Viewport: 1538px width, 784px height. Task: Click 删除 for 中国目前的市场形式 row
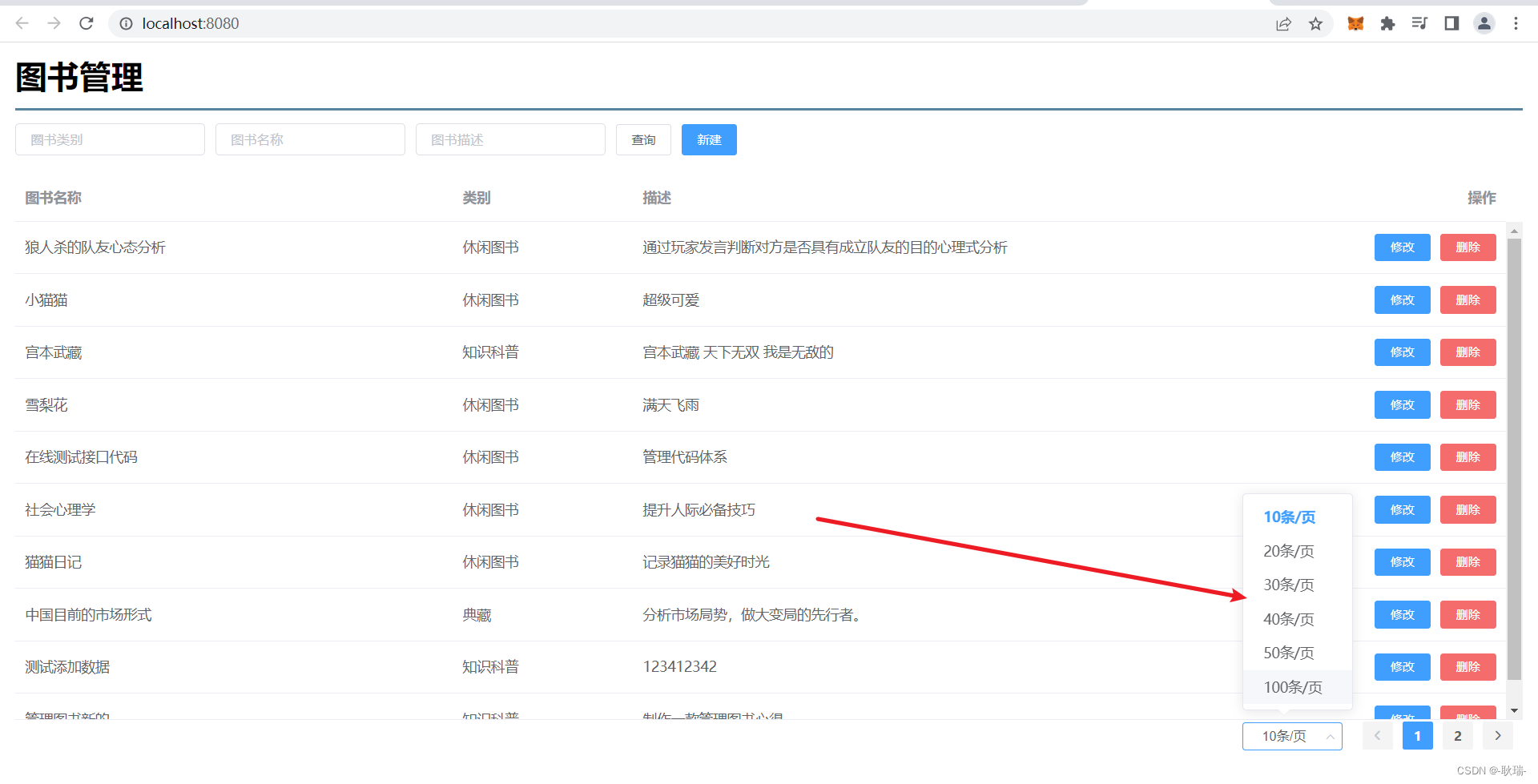tap(1468, 615)
